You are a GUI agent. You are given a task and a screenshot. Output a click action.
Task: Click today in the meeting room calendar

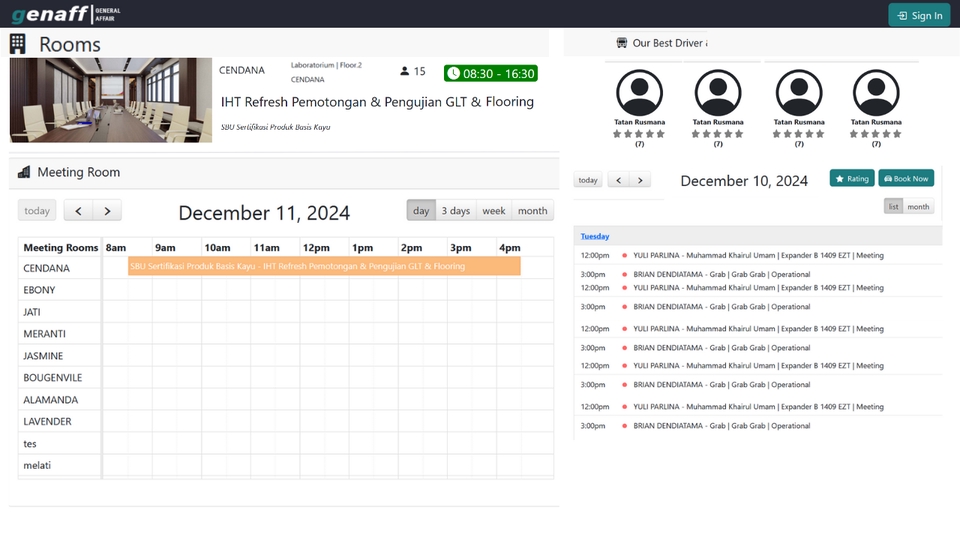click(x=37, y=211)
